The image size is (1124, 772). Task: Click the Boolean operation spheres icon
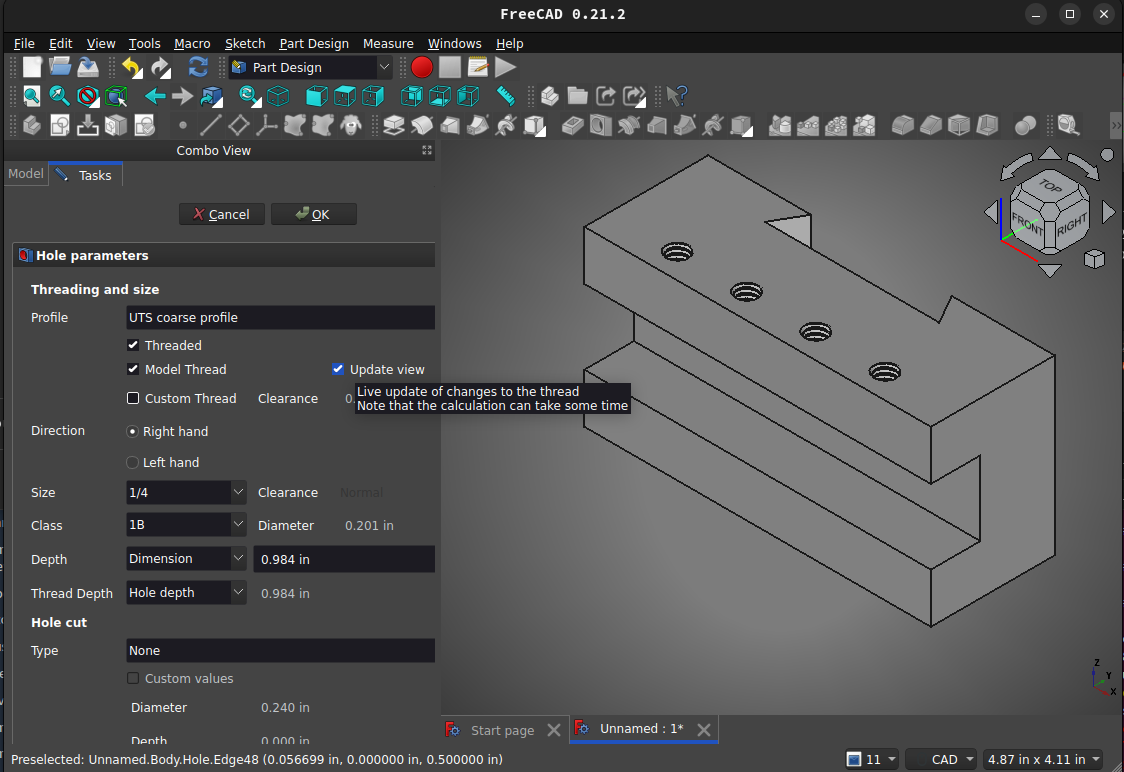pos(1025,125)
